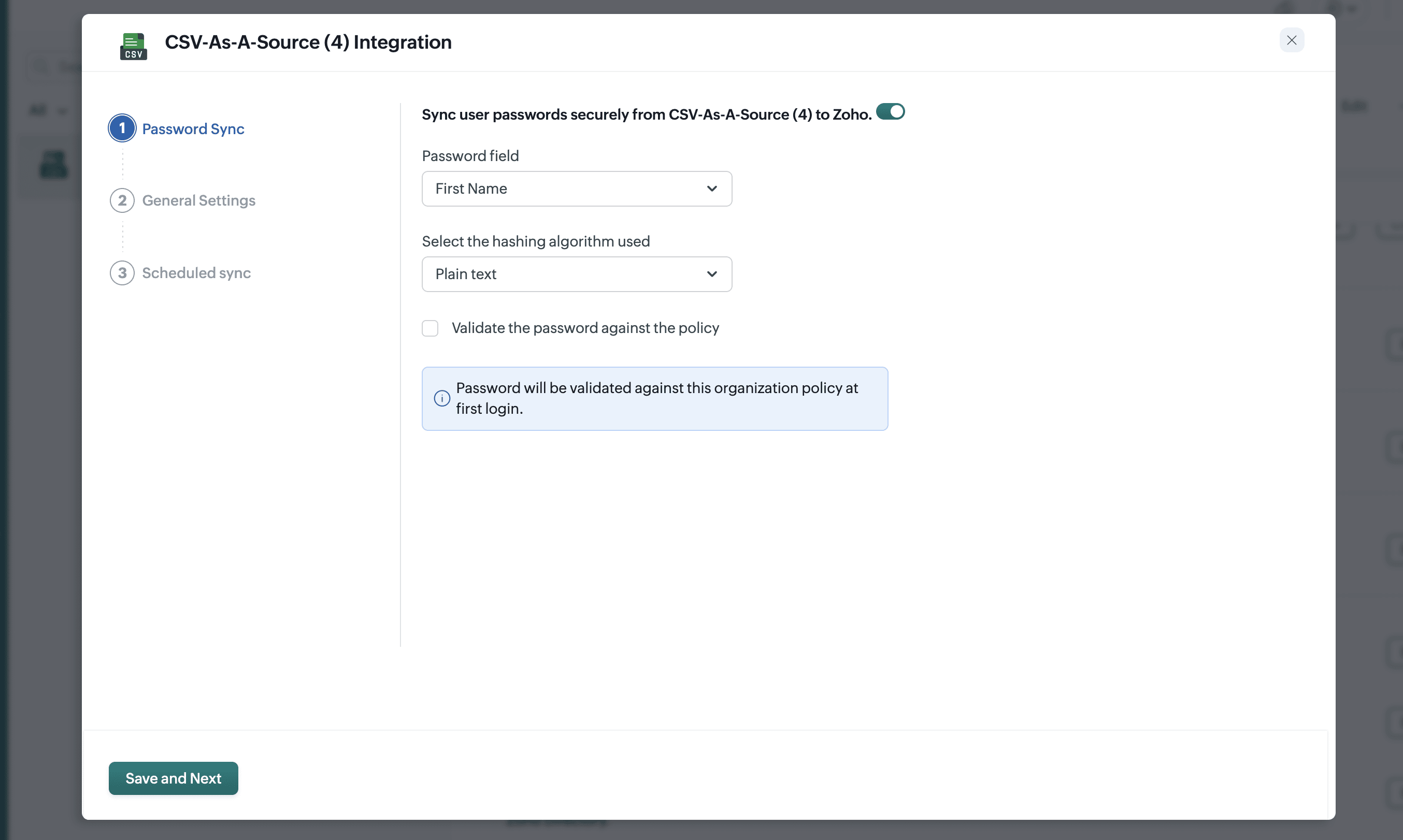Click the 'CSV-As-A-Source (4) Integration' dialog title
Viewport: 1403px width, 840px height.
point(308,42)
